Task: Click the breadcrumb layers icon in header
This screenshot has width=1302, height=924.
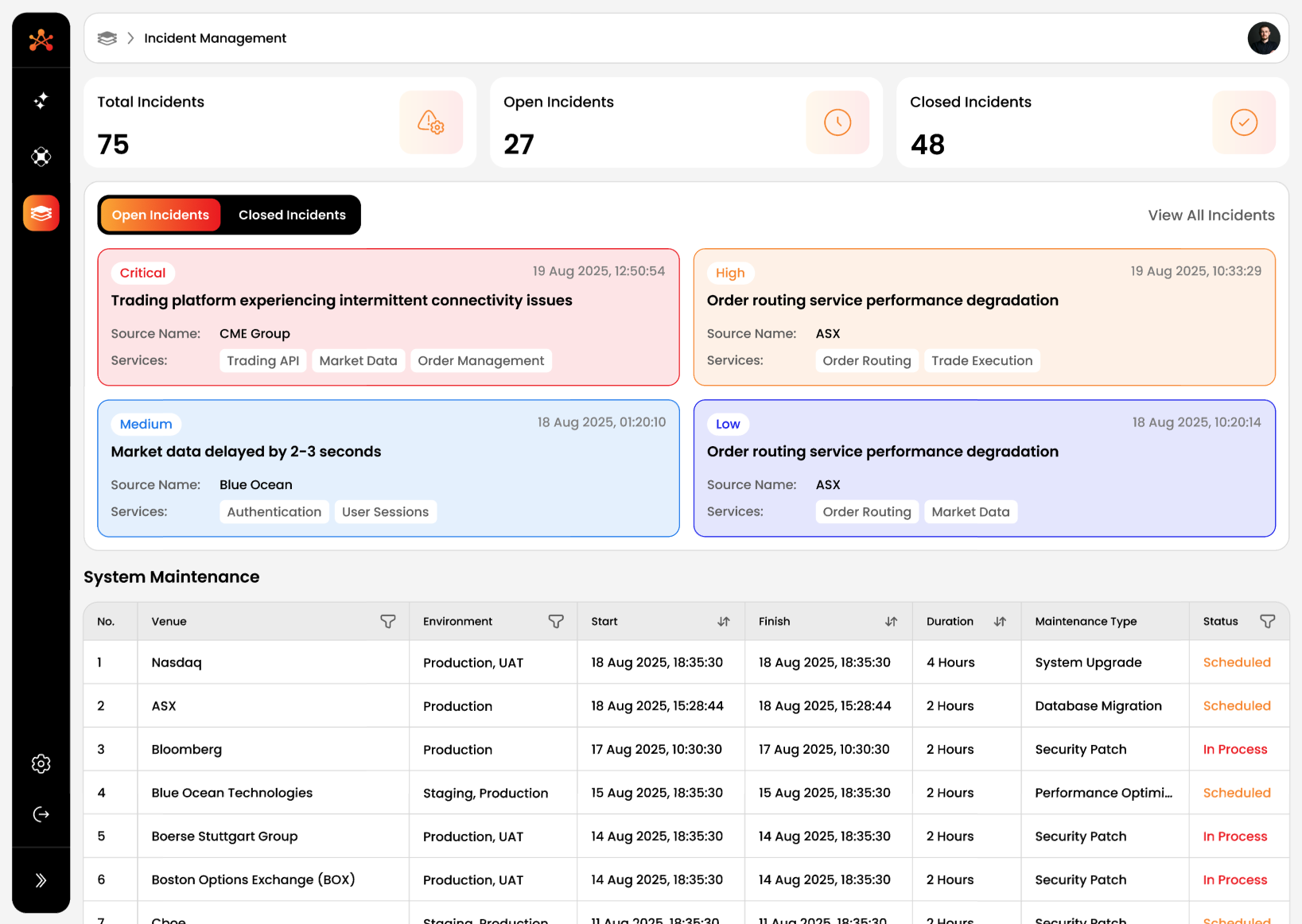Action: pos(107,38)
